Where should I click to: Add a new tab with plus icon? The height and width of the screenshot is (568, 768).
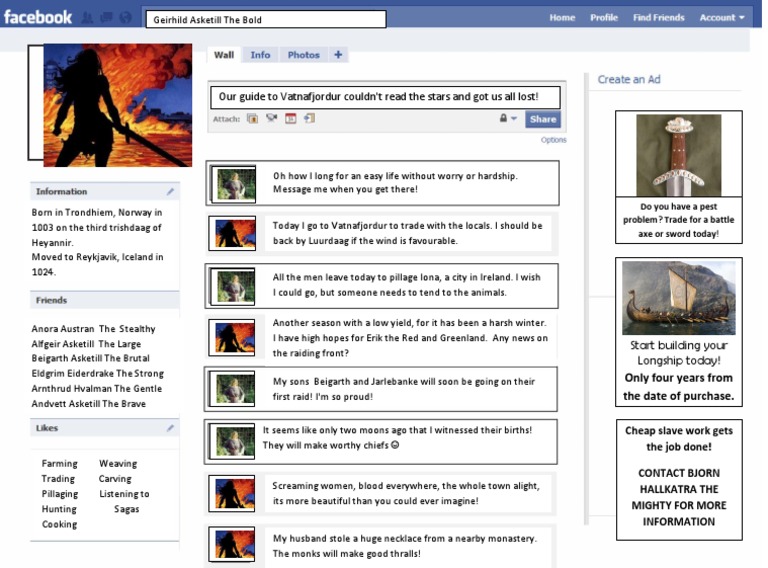click(x=338, y=55)
